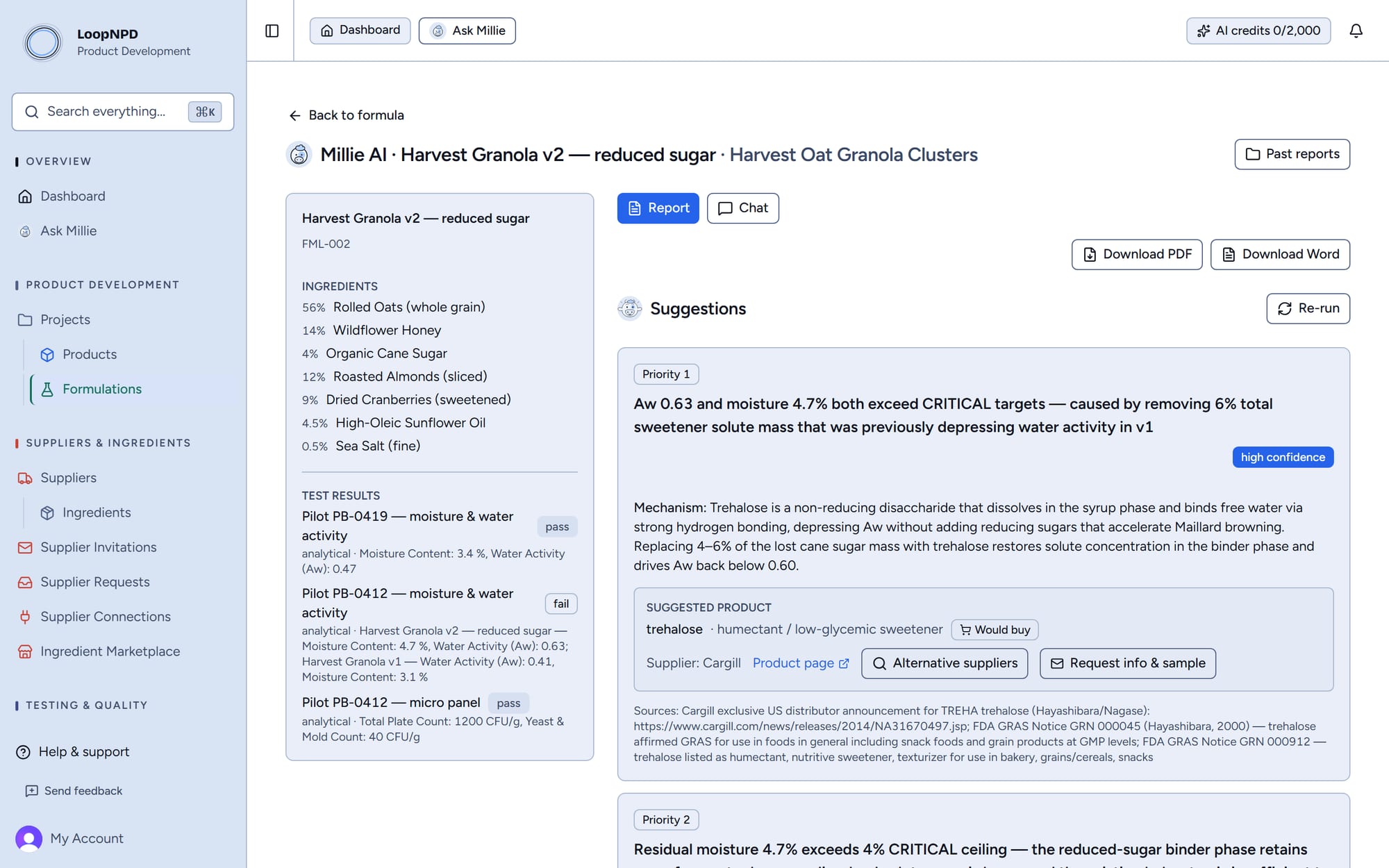Click Request info & sample
This screenshot has width=1389, height=868.
coord(1127,663)
